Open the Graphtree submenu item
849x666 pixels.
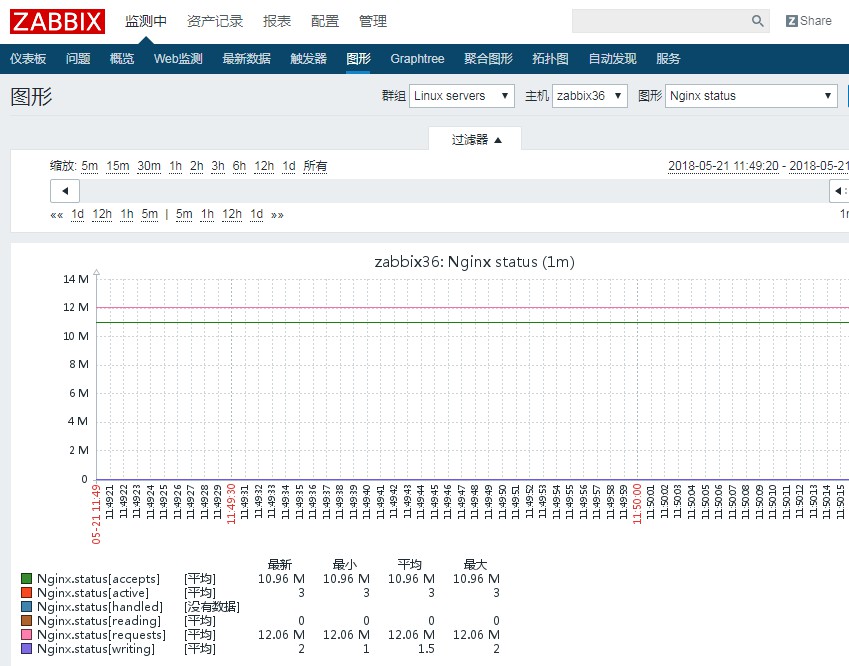[417, 59]
